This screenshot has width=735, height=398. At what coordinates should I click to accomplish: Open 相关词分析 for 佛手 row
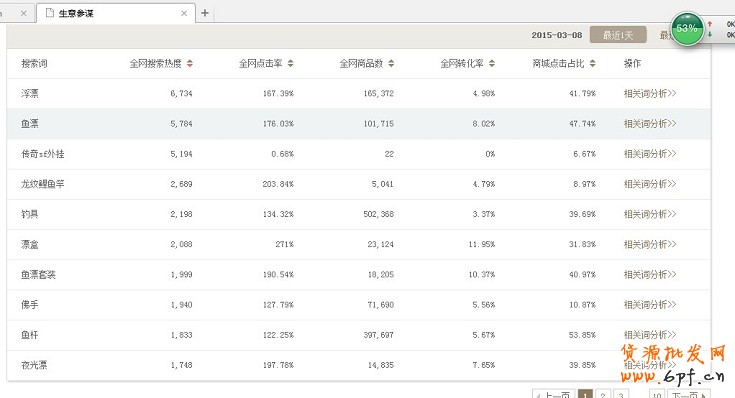650,305
